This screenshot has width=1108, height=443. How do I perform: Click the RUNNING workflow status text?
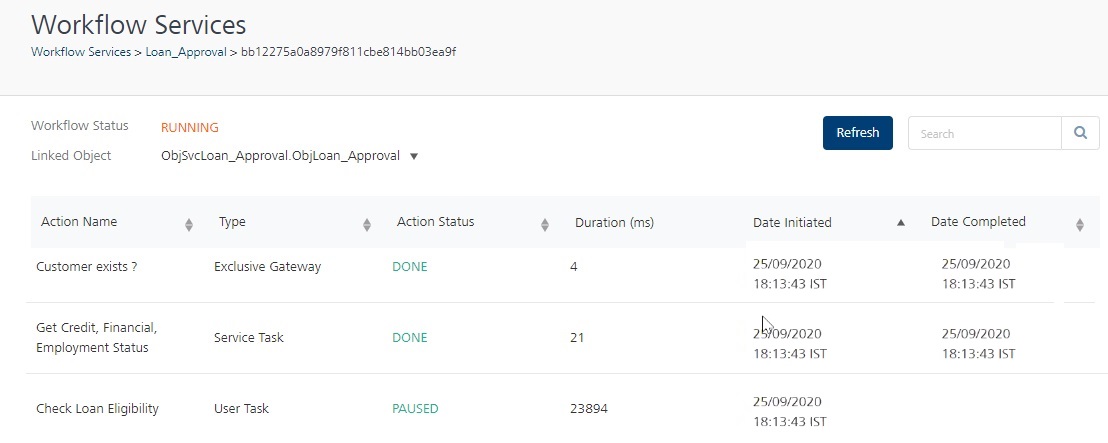pos(189,127)
